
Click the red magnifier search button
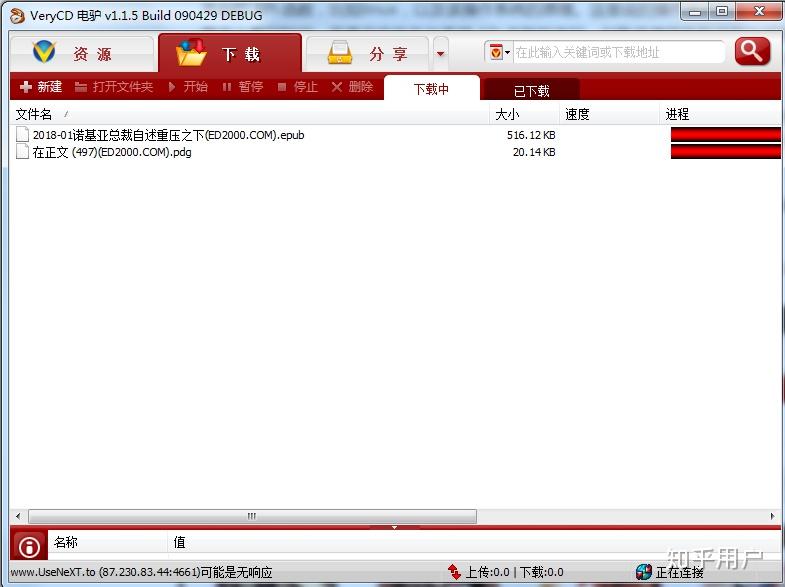pyautogui.click(x=752, y=51)
